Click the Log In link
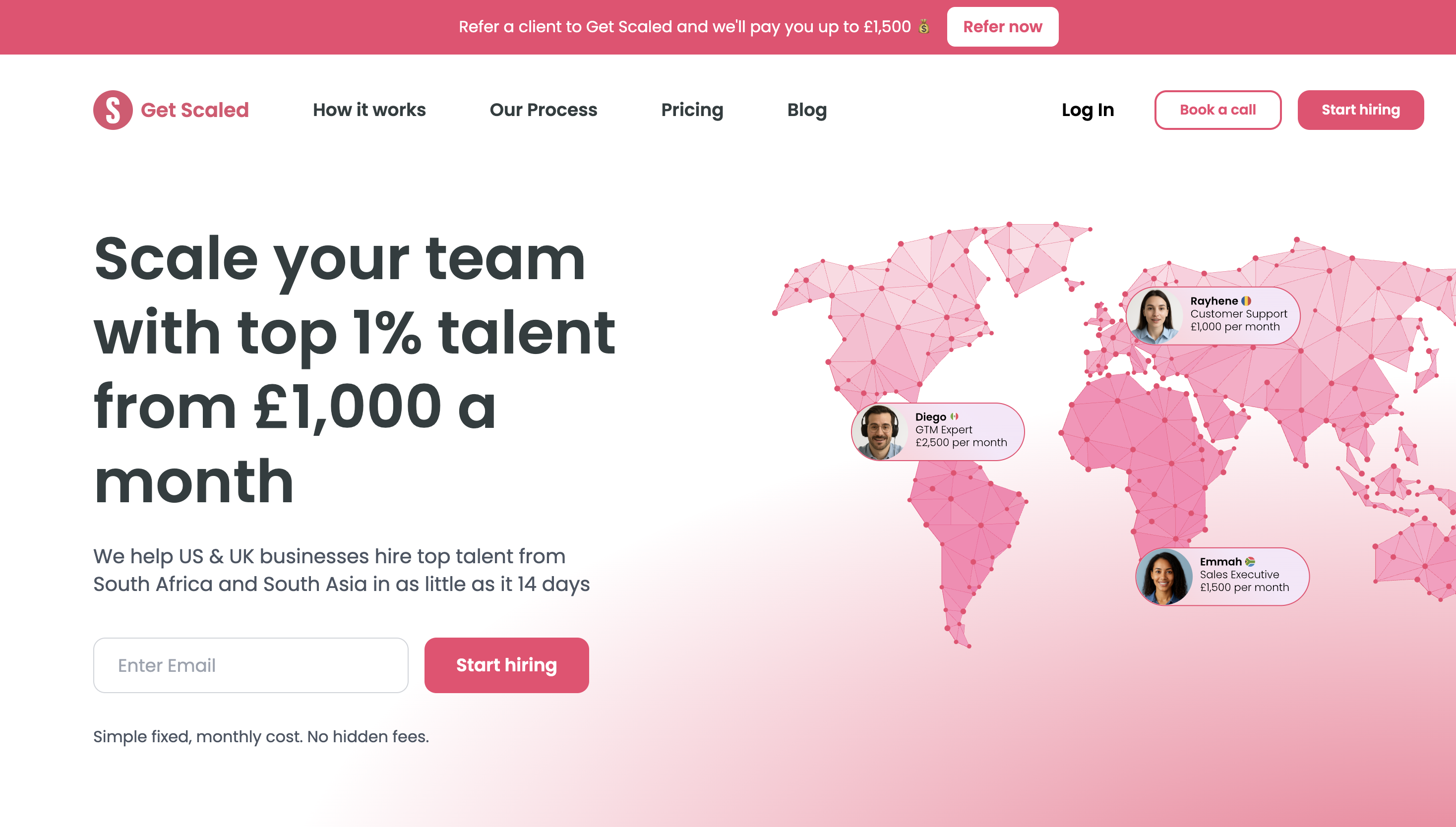Viewport: 1456px width, 827px height. [x=1088, y=110]
